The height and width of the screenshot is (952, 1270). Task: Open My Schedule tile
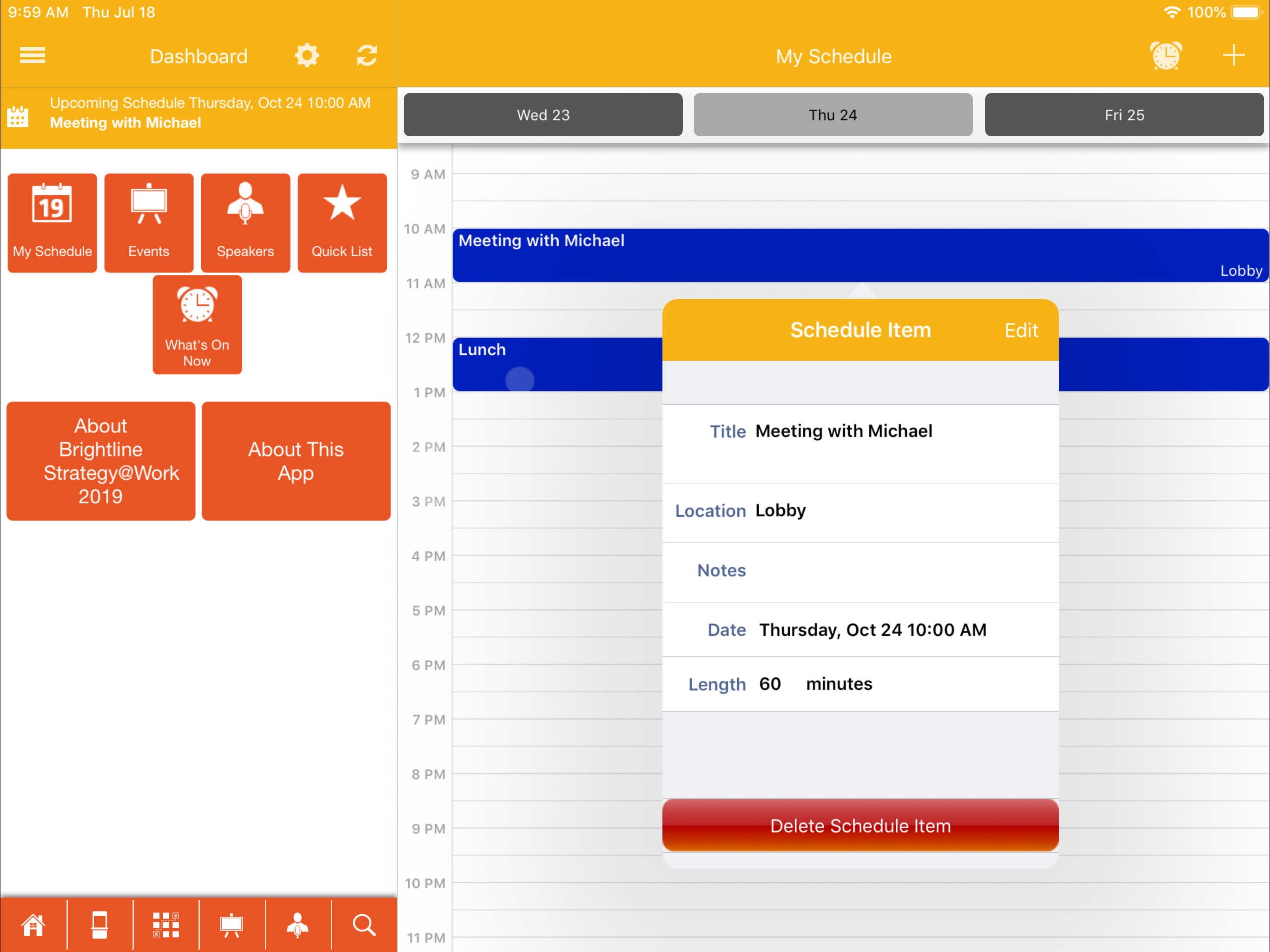pos(52,223)
